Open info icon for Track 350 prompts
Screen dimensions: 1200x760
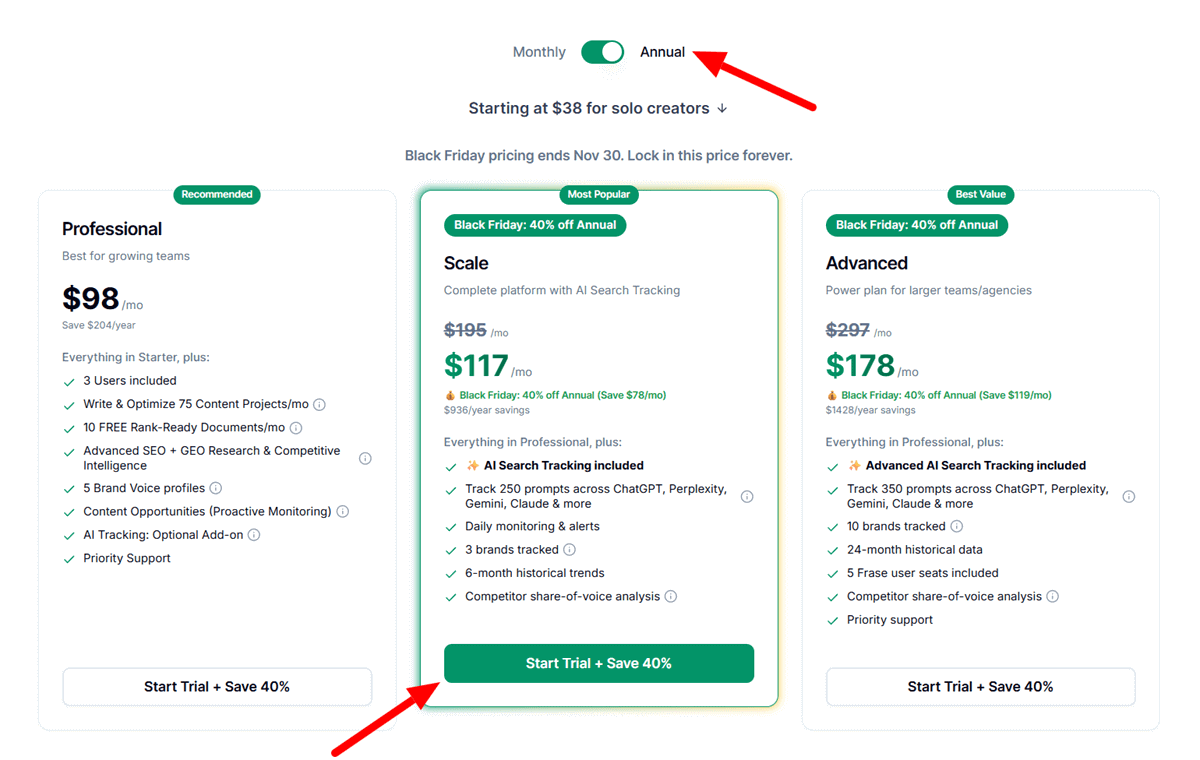(1129, 497)
